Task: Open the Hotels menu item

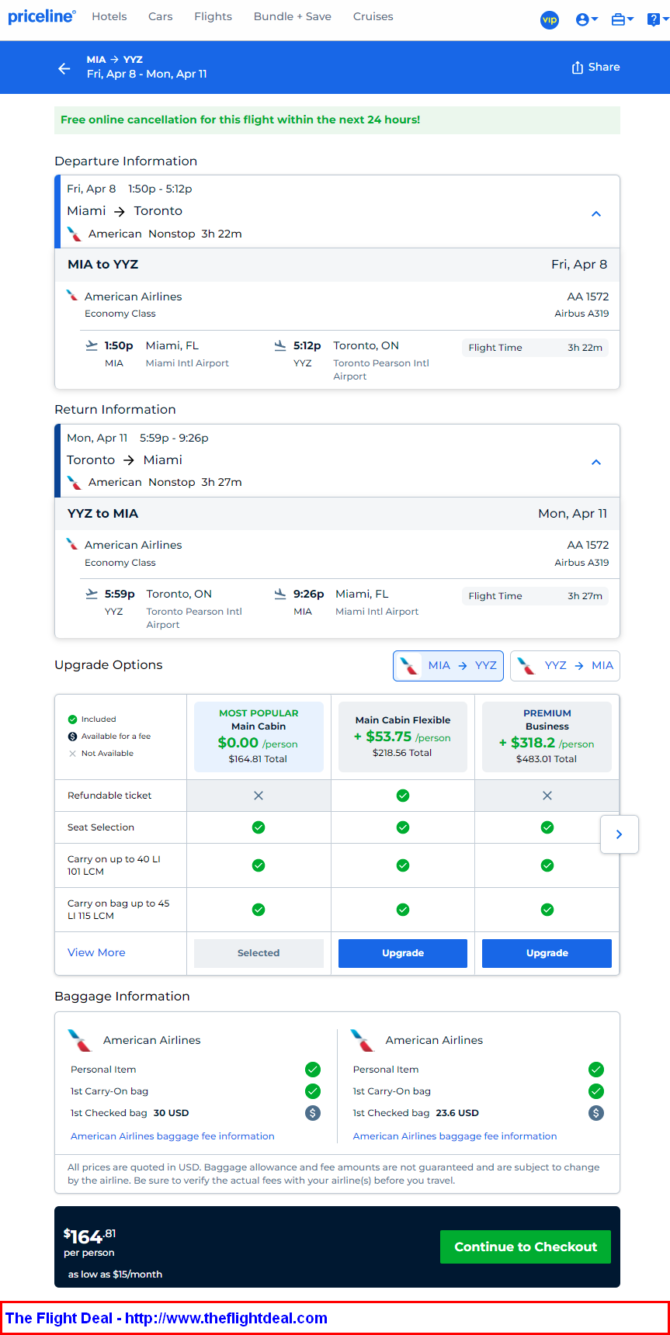Action: pyautogui.click(x=109, y=17)
